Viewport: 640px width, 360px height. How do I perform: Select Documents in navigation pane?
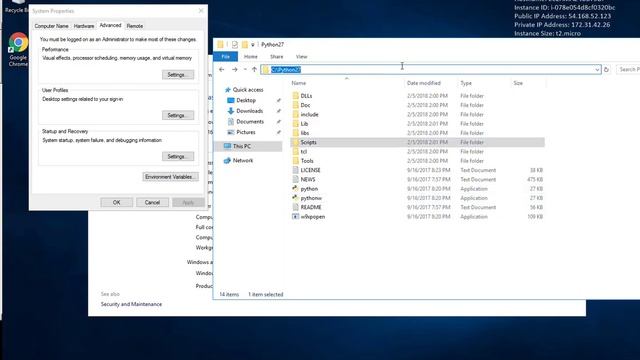coord(250,121)
